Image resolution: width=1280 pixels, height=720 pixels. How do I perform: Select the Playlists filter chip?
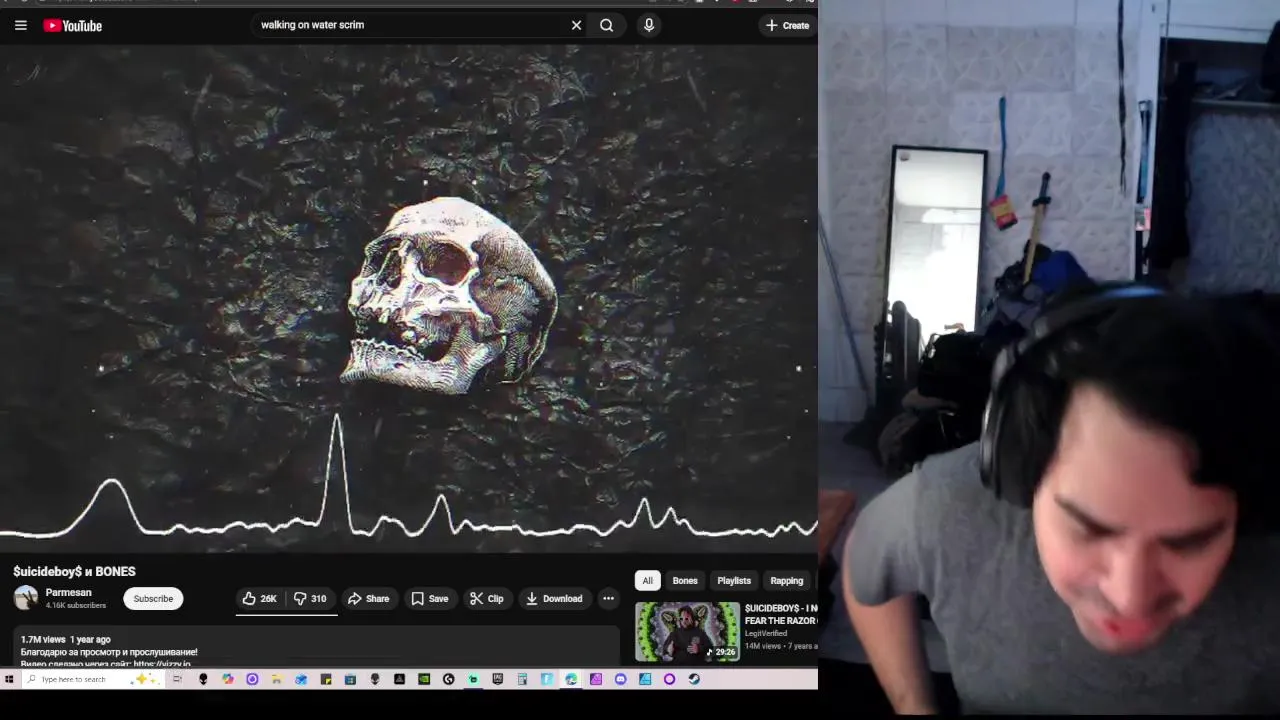(734, 580)
